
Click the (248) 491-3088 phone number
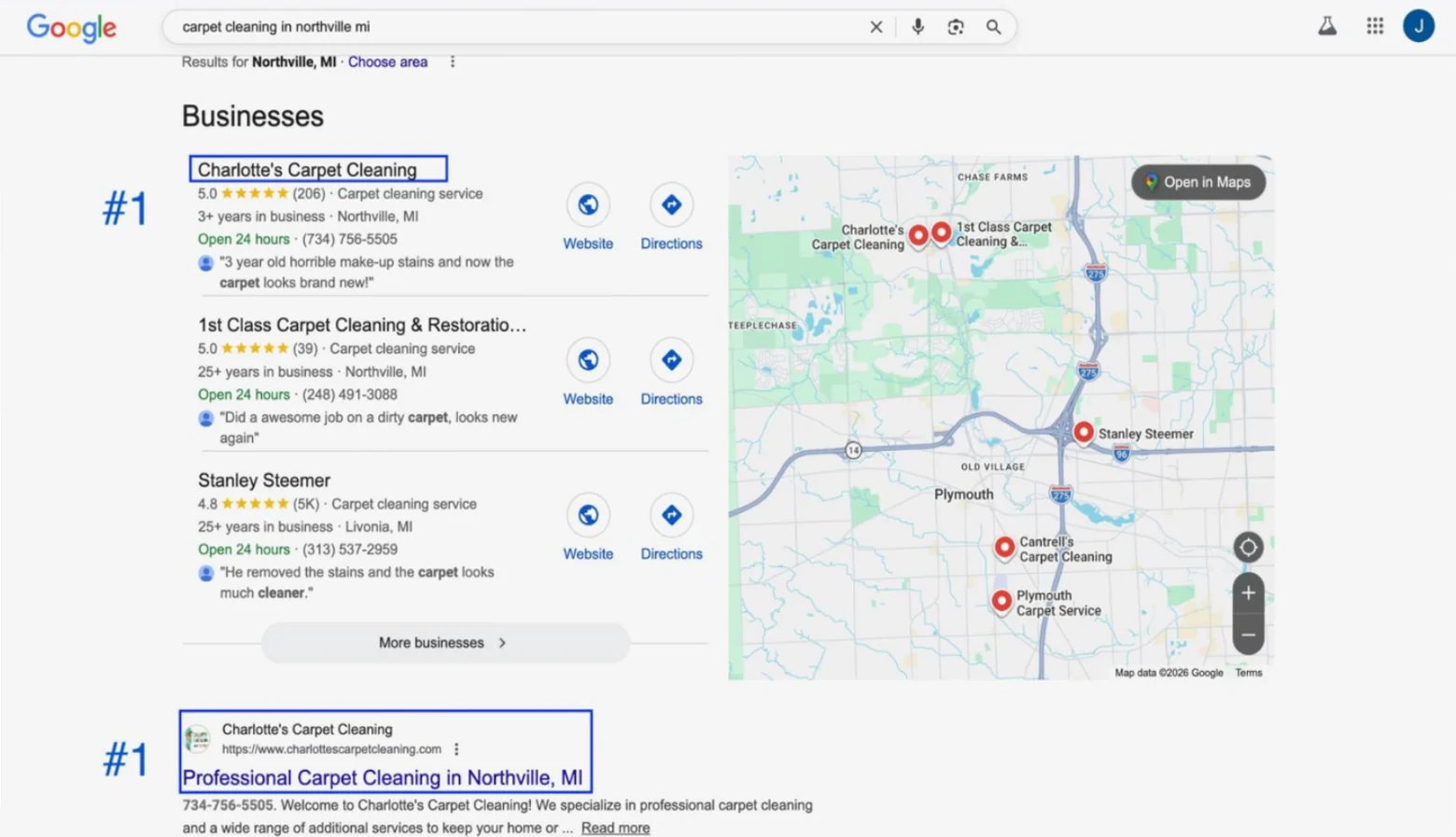(x=350, y=395)
